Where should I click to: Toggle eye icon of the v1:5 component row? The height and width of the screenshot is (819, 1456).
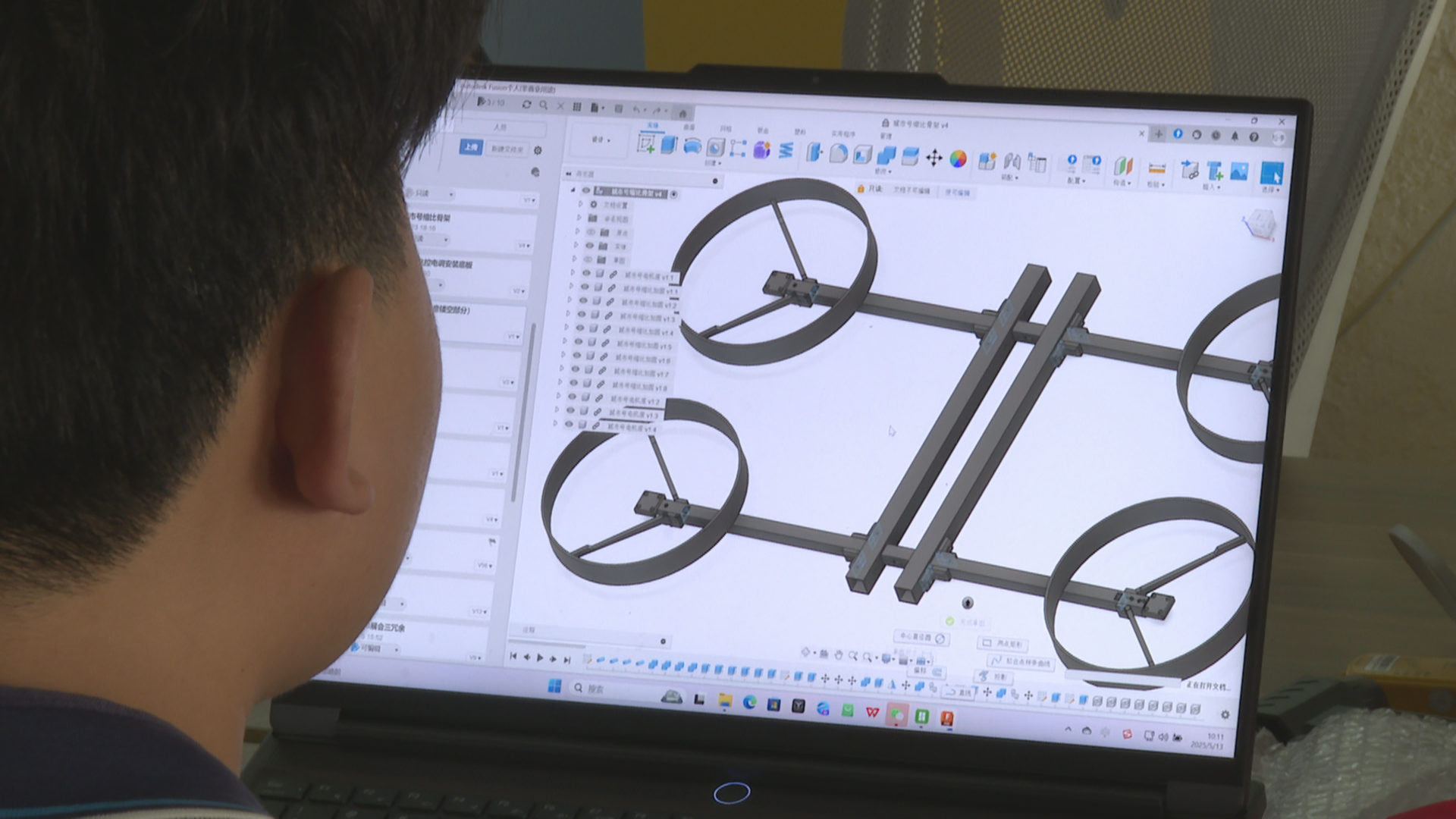pyautogui.click(x=579, y=342)
